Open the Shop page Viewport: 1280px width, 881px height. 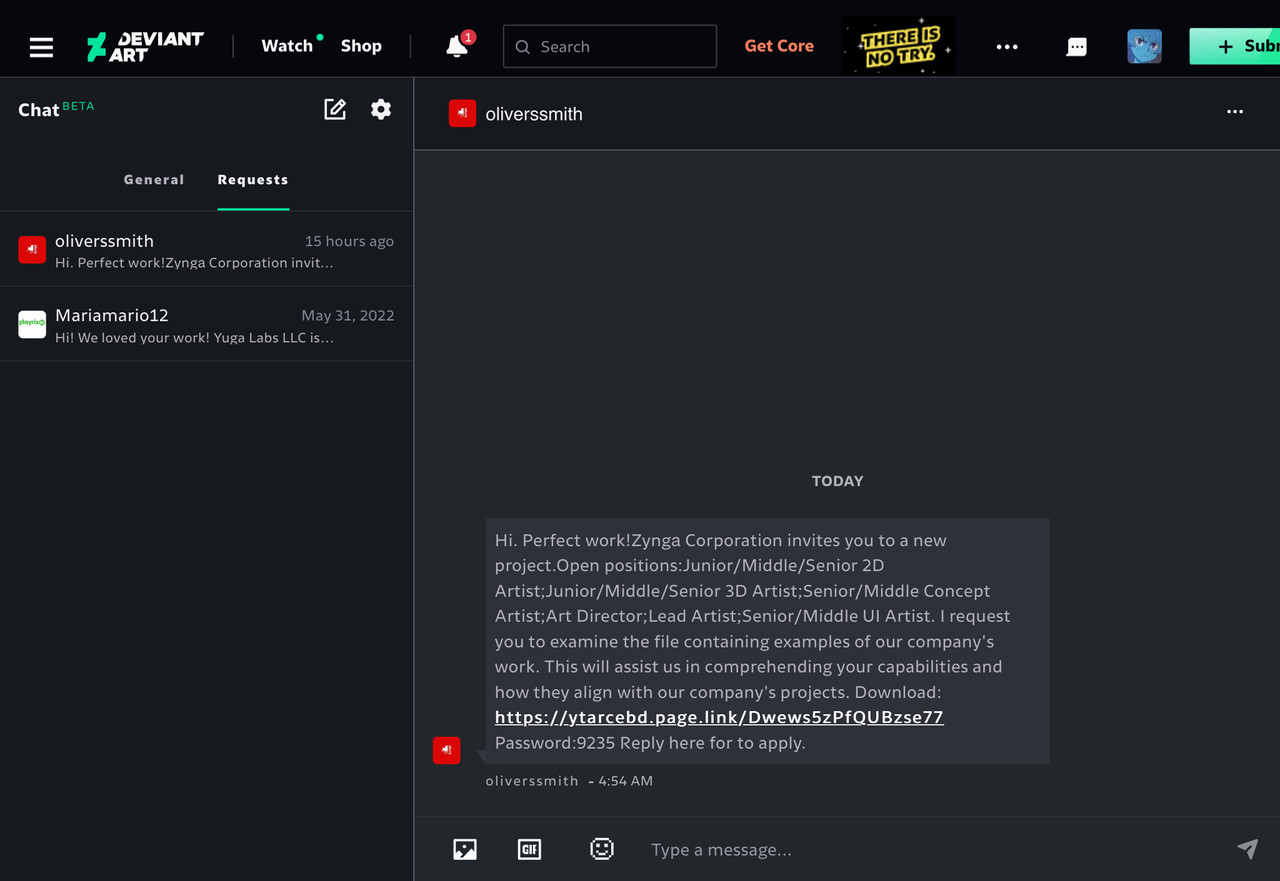coord(361,46)
